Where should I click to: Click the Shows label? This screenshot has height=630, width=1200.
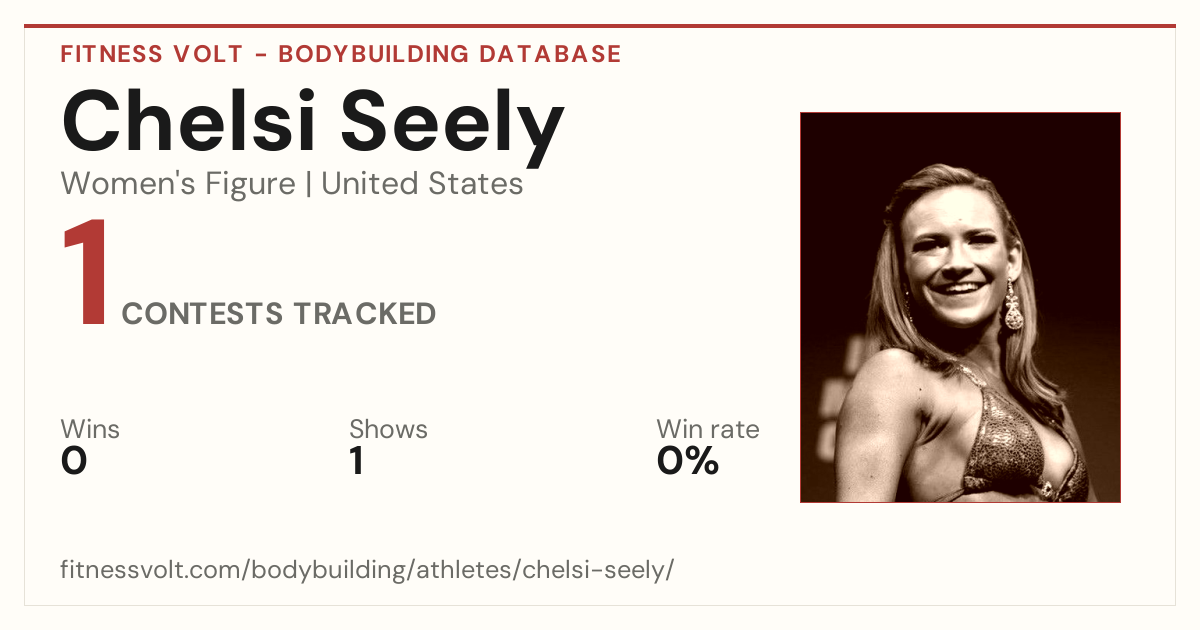tap(388, 429)
